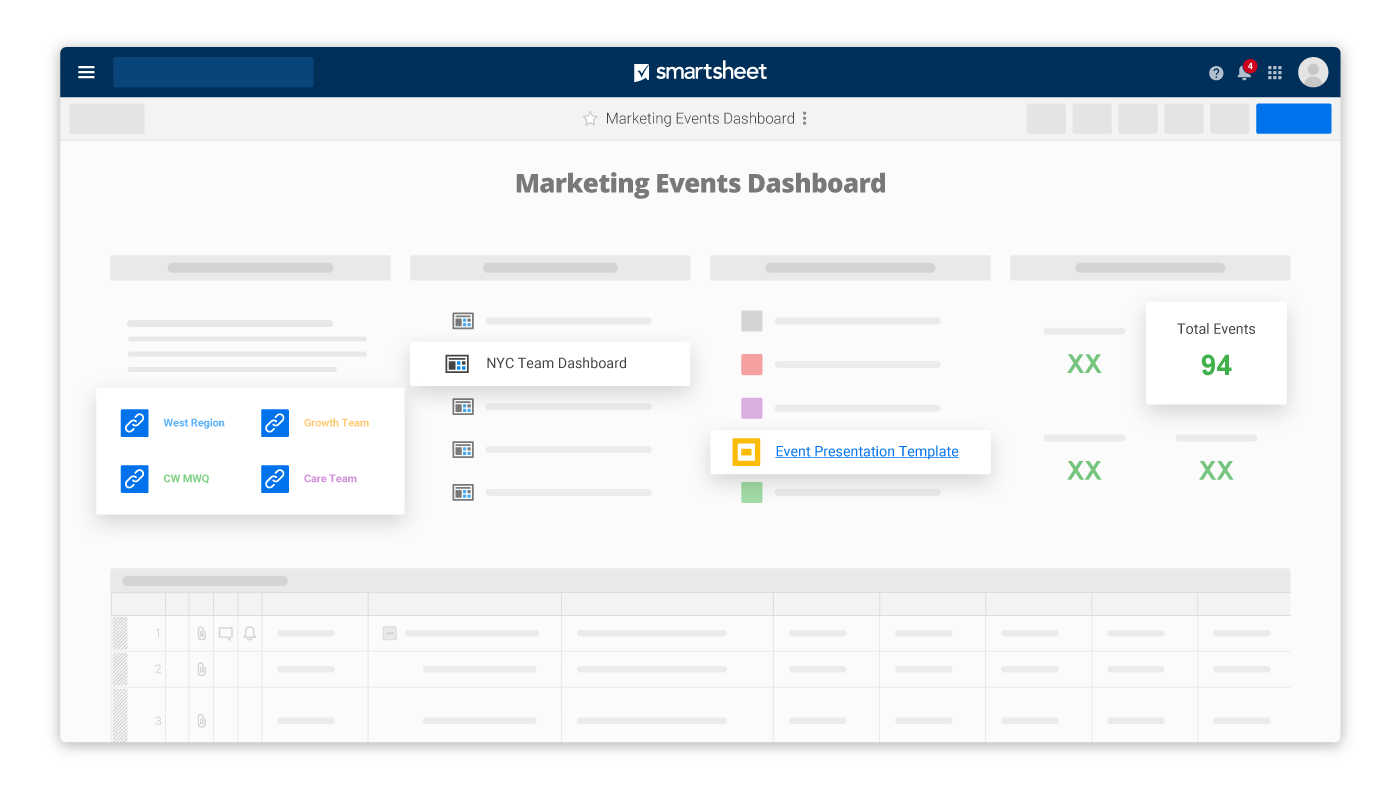The height and width of the screenshot is (788, 1400).
Task: Click the yellow Google Slides presentation icon
Action: 747,452
